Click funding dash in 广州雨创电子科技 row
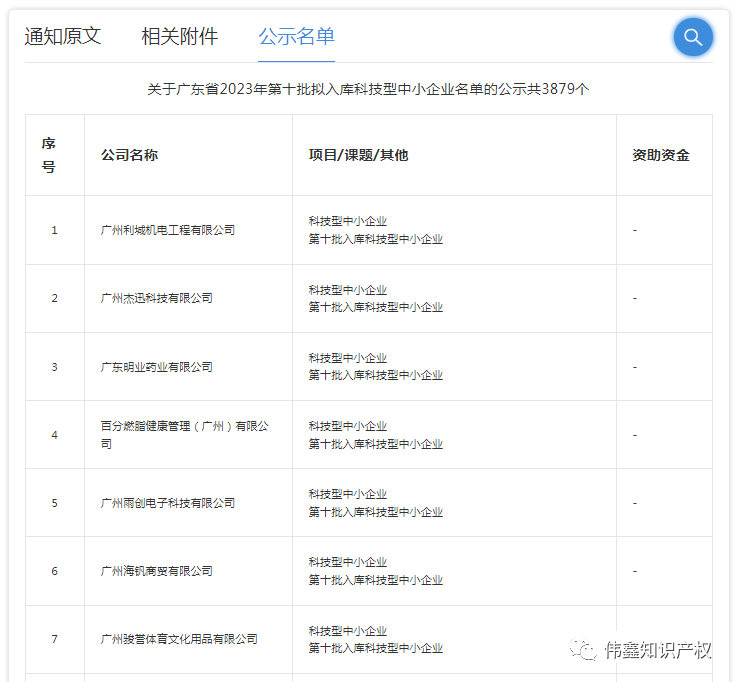Image resolution: width=735 pixels, height=682 pixels. coord(635,503)
